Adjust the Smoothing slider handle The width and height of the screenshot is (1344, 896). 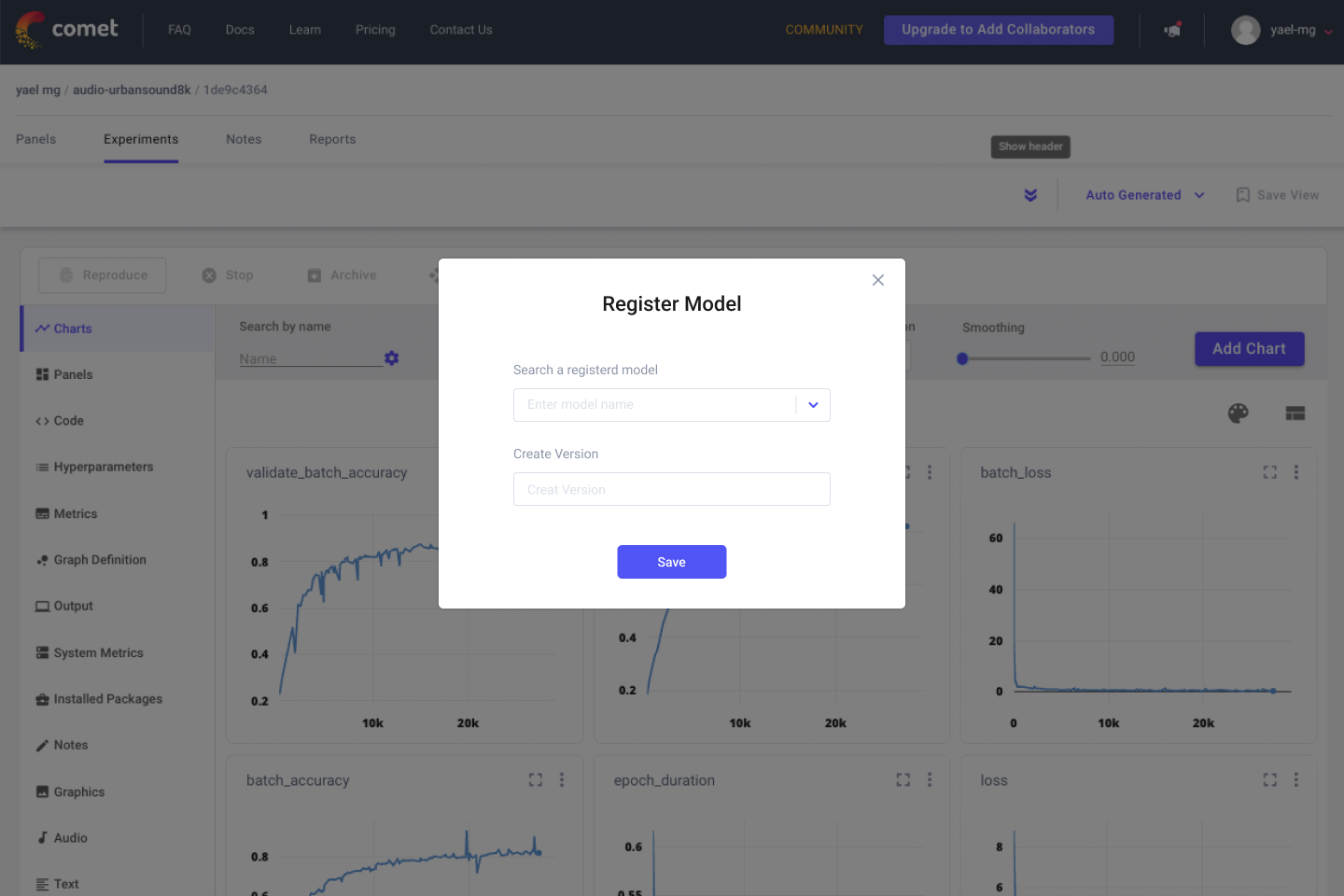click(962, 358)
